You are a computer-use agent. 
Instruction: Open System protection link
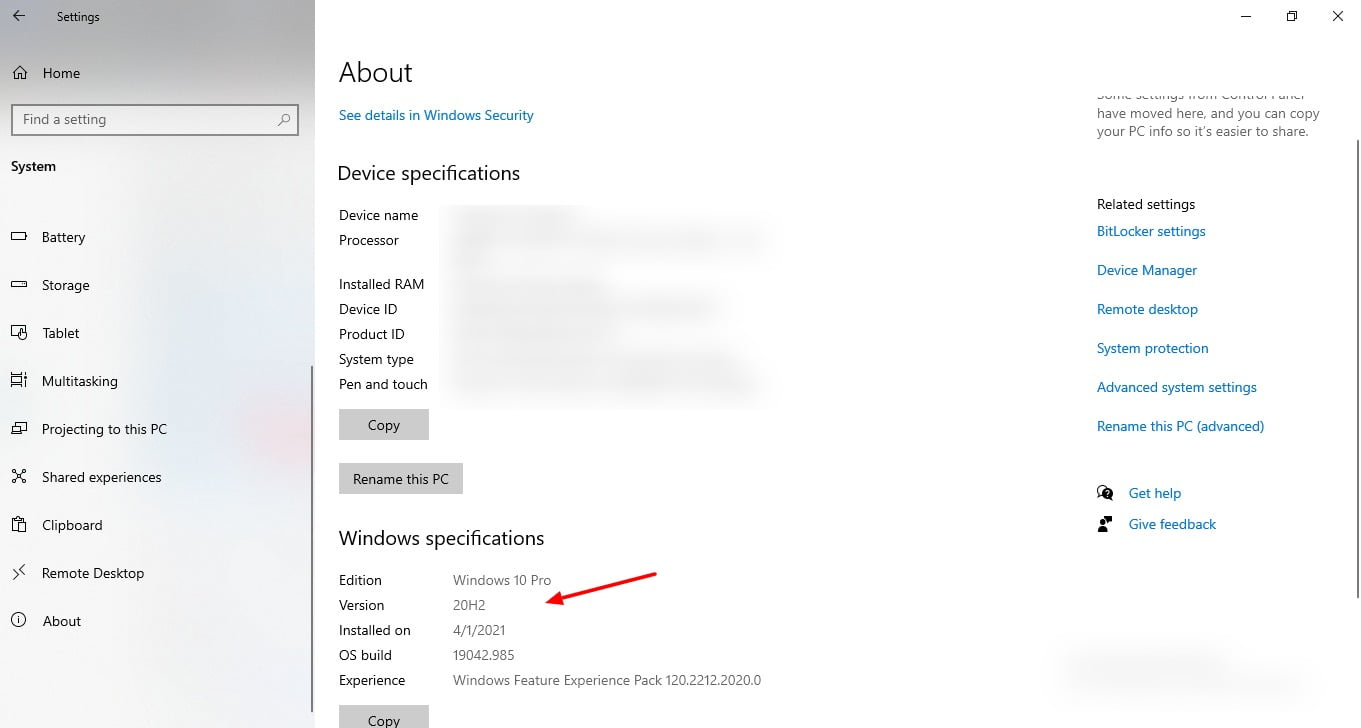[x=1153, y=348]
